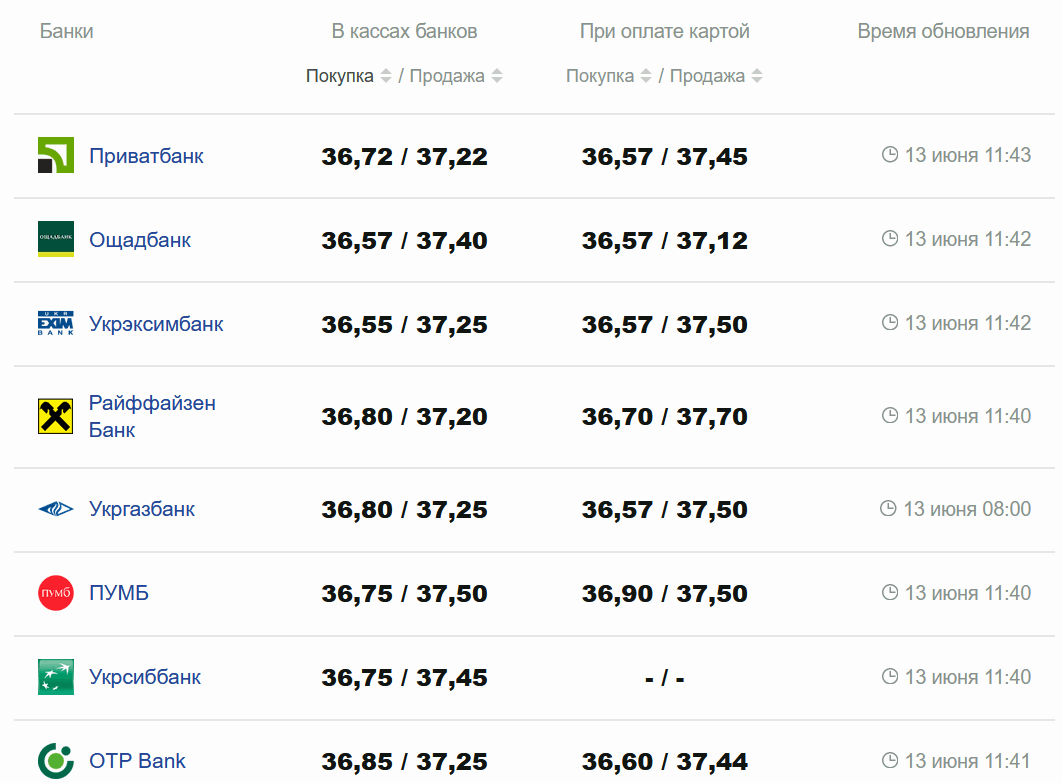The width and height of the screenshot is (1062, 783).
Task: Open the Приватбанк link
Action: point(146,156)
